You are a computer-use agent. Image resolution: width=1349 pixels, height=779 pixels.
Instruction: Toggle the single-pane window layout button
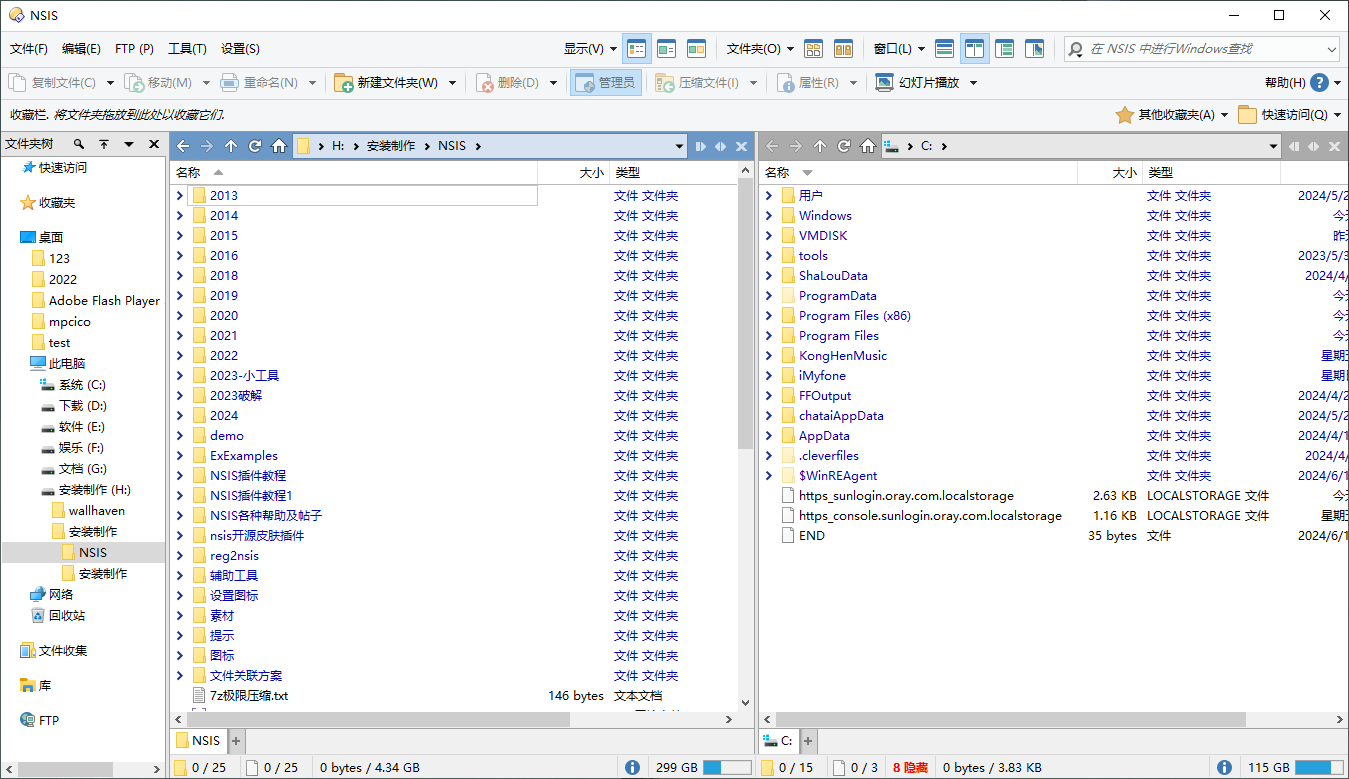pyautogui.click(x=944, y=48)
